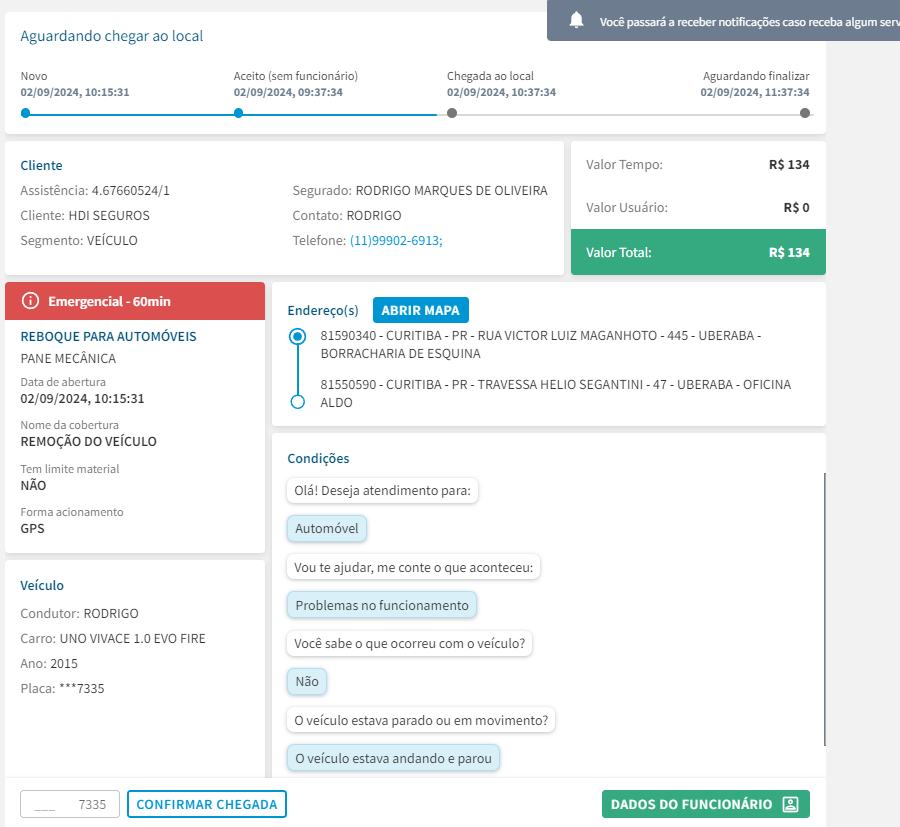Viewport: 900px width, 827px height.
Task: Focus the license plate input field
Action: click(x=70, y=804)
